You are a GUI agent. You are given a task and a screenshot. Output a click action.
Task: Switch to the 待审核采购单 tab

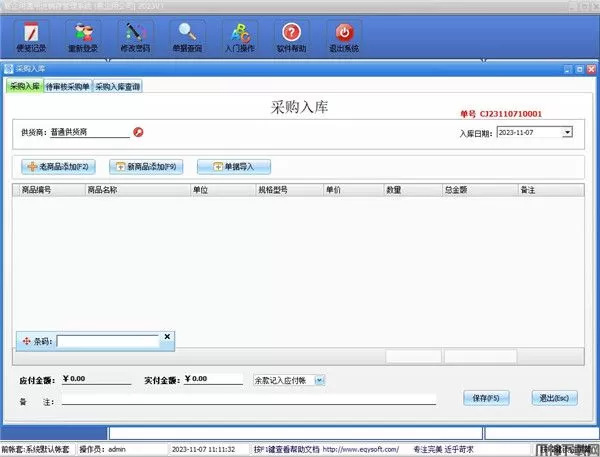click(68, 87)
